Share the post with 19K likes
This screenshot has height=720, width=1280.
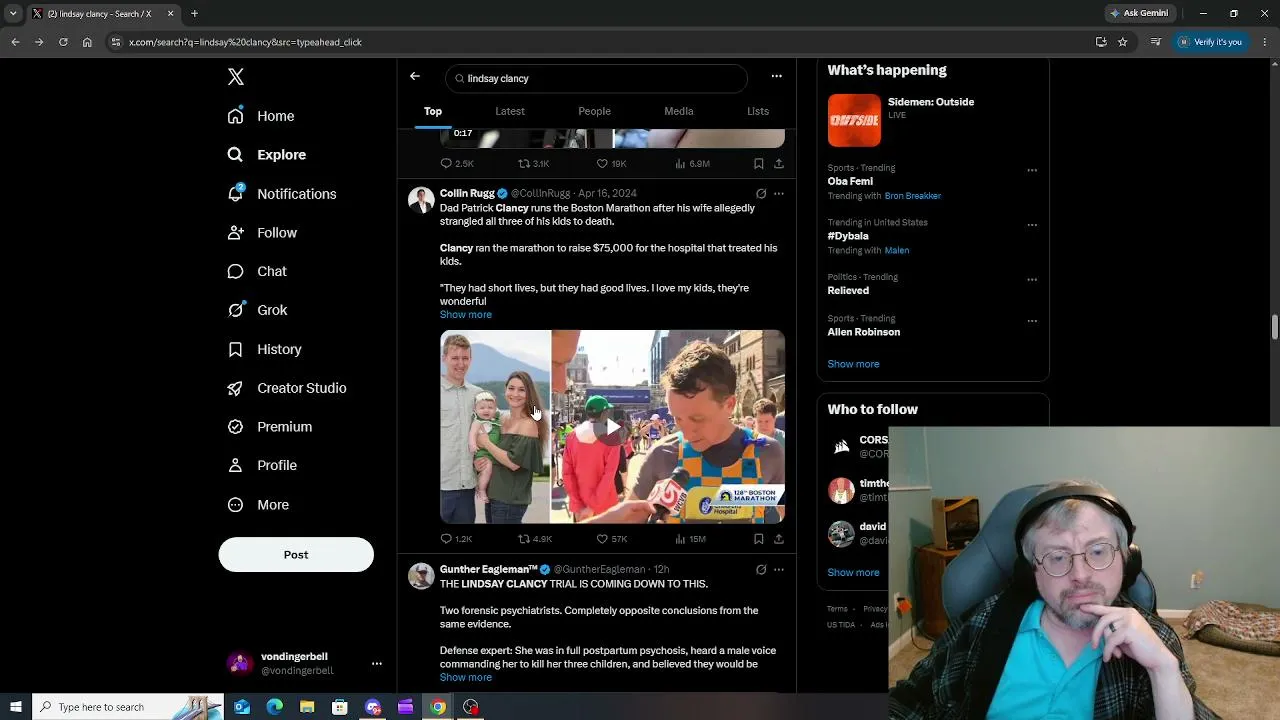click(779, 163)
